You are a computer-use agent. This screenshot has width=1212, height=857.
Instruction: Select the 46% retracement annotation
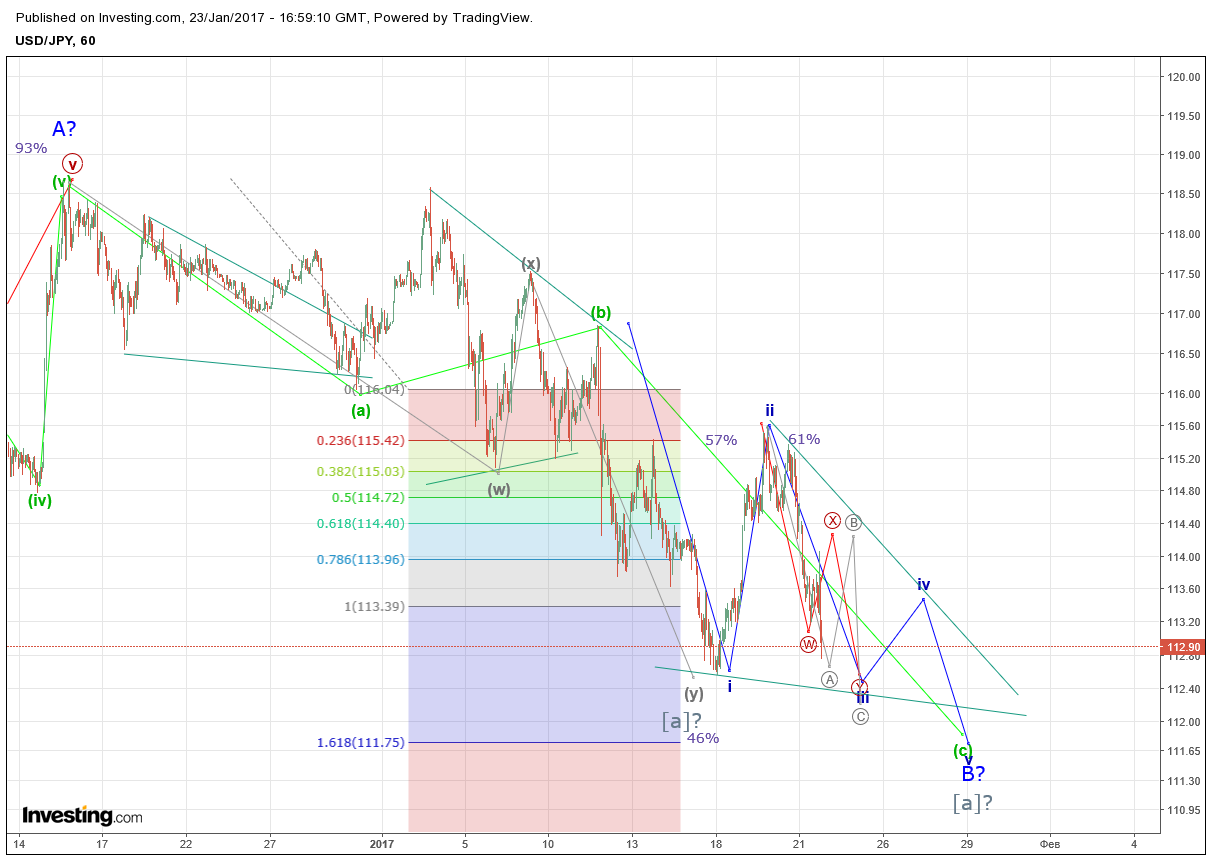(x=703, y=738)
